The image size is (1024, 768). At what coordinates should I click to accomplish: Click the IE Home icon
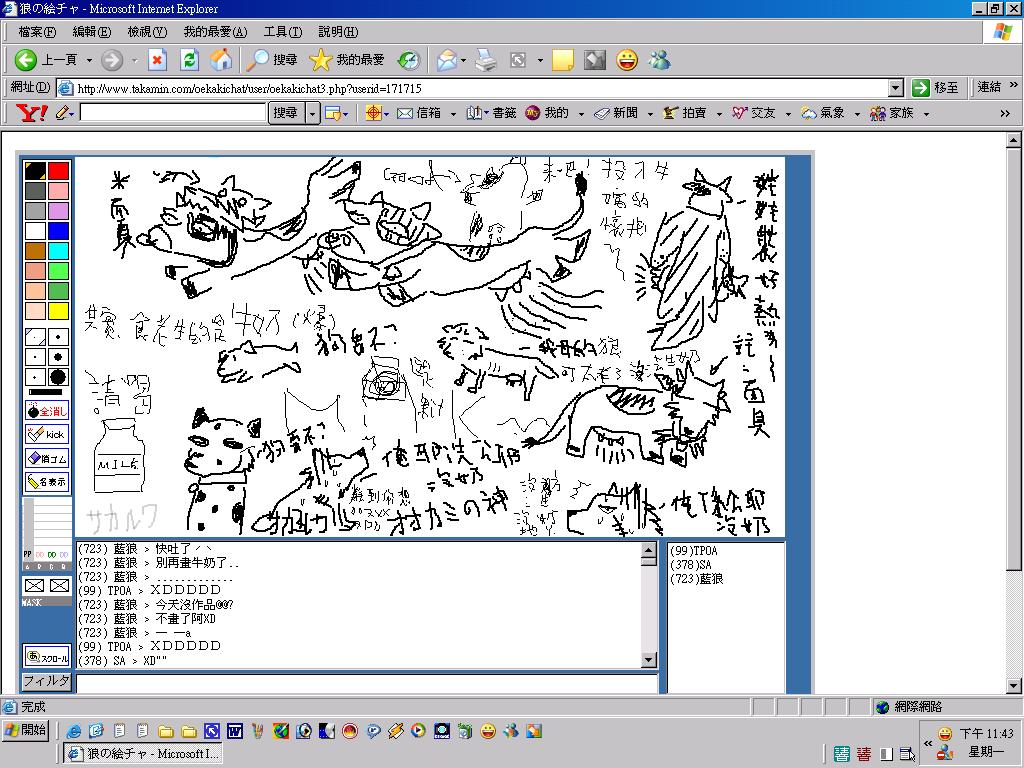221,60
